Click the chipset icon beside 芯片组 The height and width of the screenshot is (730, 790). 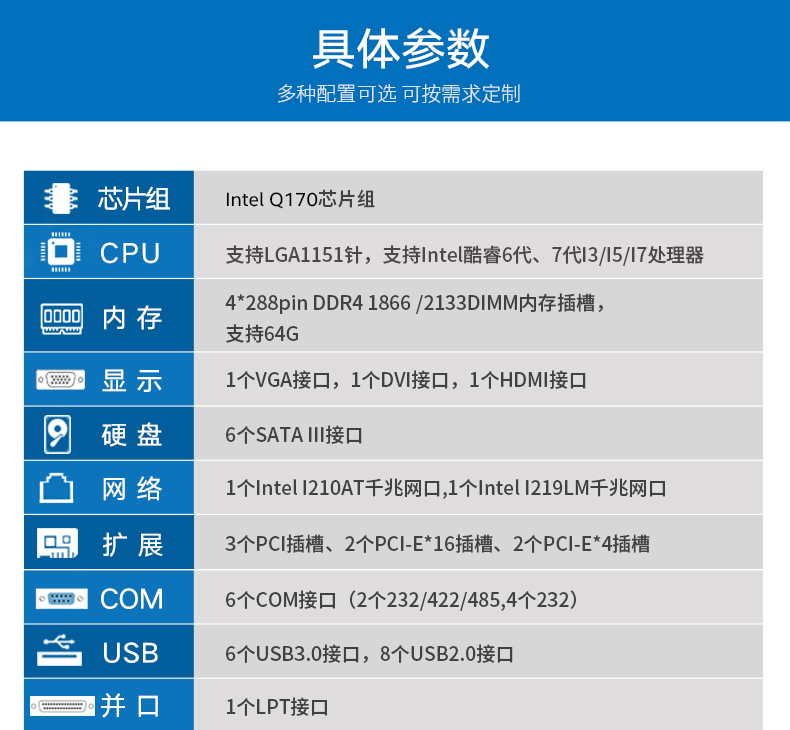[60, 198]
